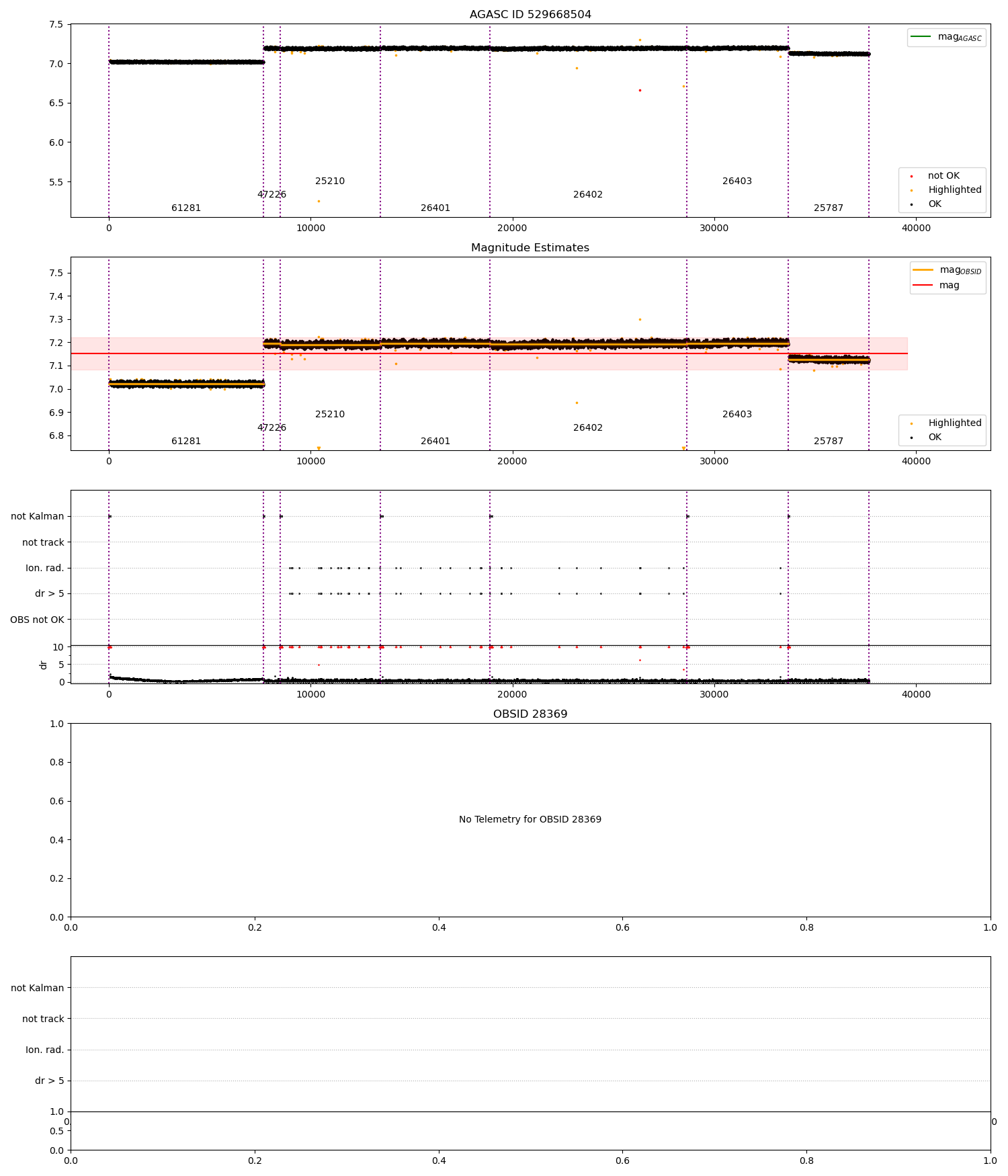Click the 25787 label in the AGASC ID plot
This screenshot has width=1008, height=1176.
point(829,208)
